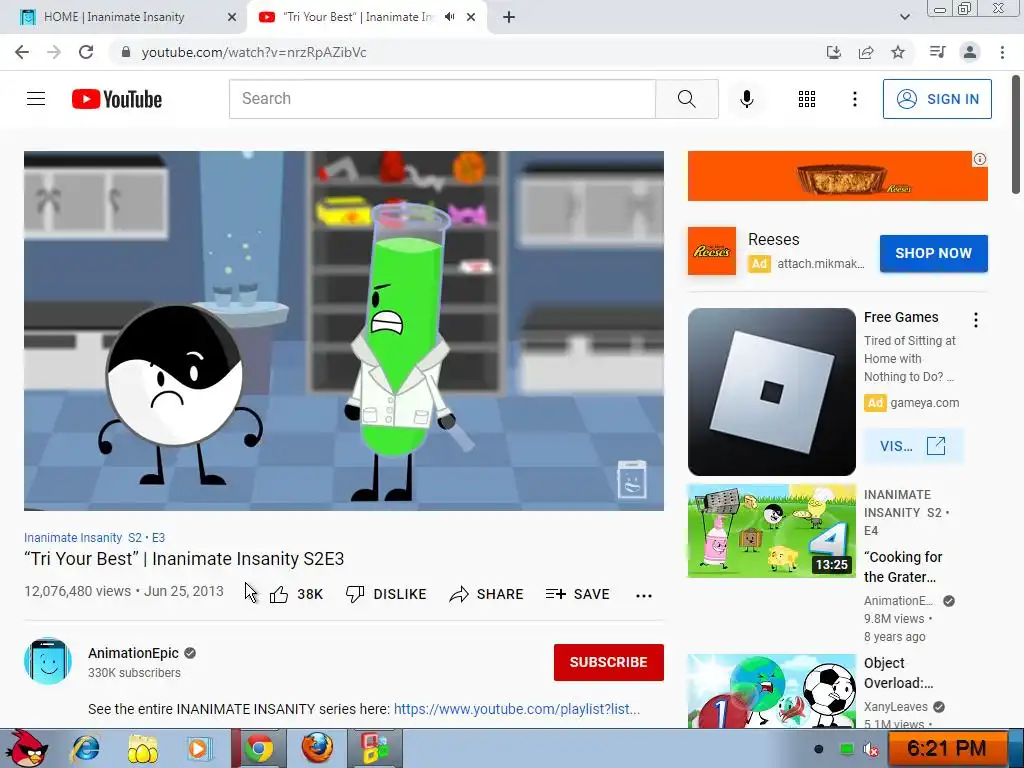Open Chrome's three-dot menu
Image resolution: width=1024 pixels, height=768 pixels.
tap(1002, 52)
